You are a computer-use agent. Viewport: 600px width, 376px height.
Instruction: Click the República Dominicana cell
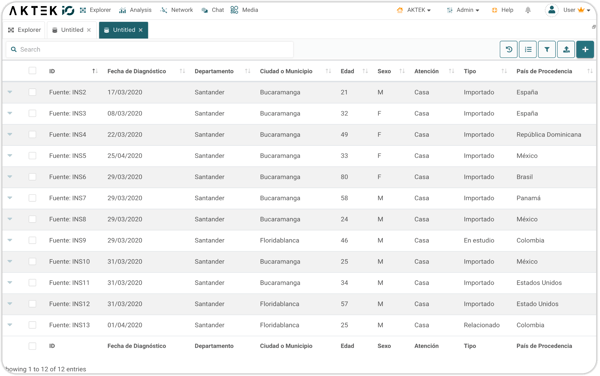[x=549, y=135]
